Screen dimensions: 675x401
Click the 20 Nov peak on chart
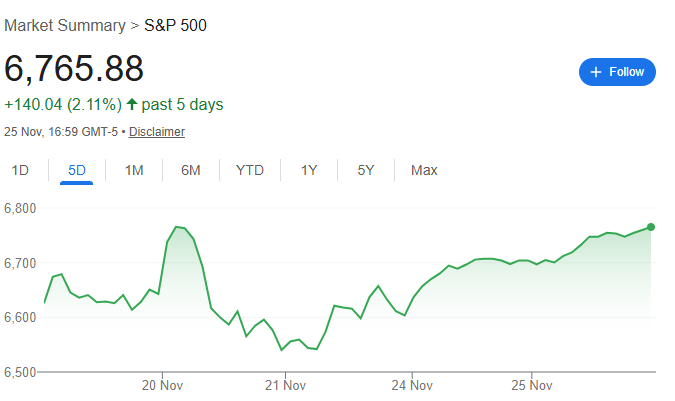pos(177,227)
